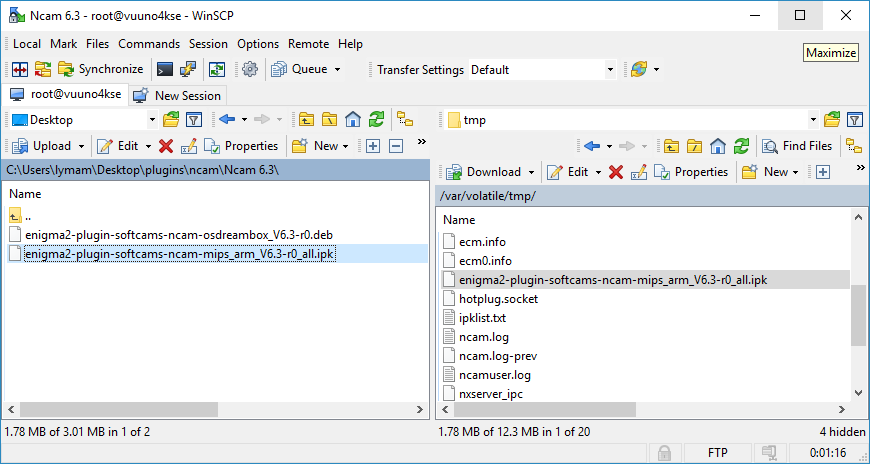870x464 pixels.
Task: Click the status bar padlock icon
Action: (x=664, y=453)
